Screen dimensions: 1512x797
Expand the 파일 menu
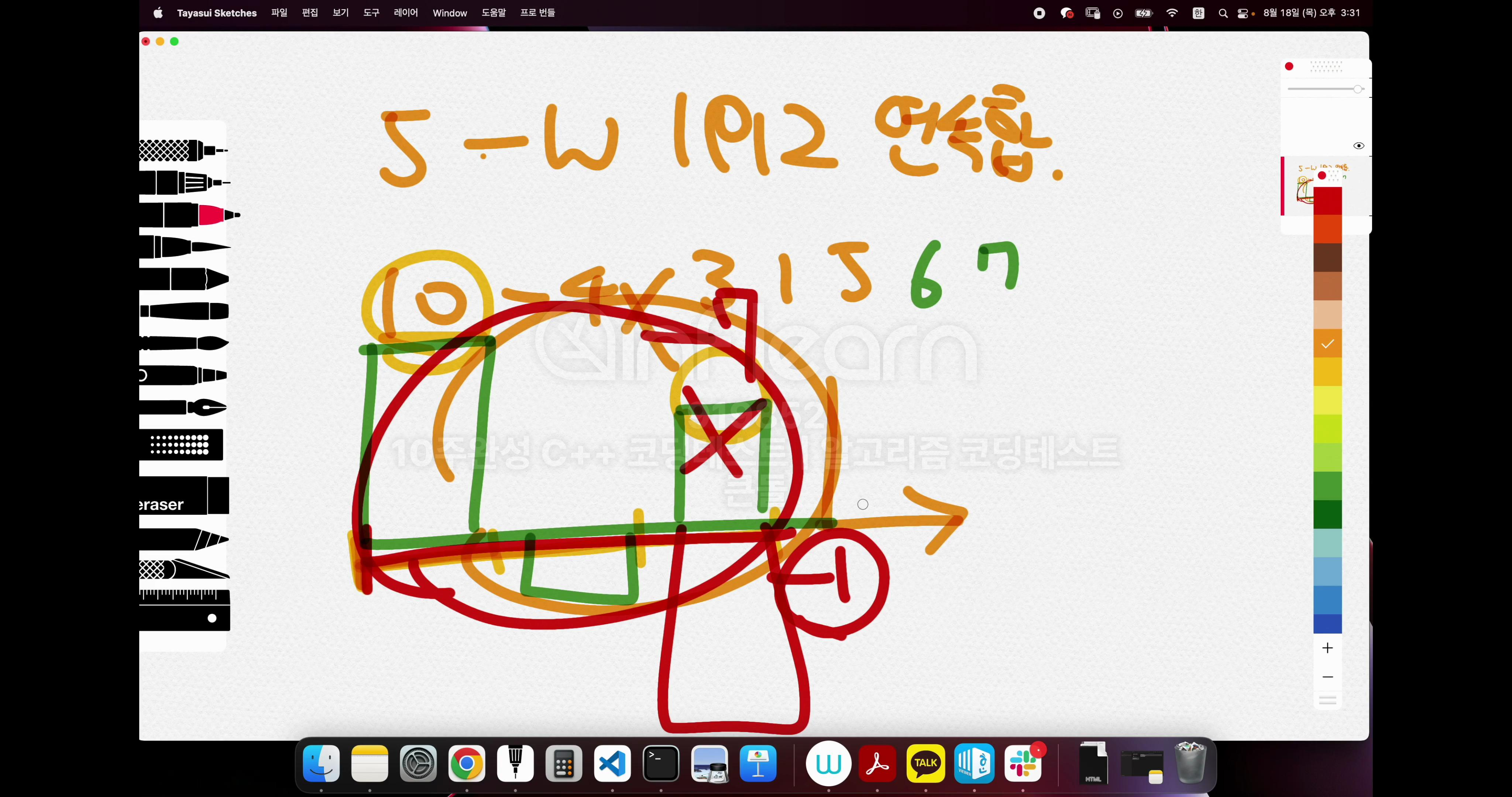[279, 13]
